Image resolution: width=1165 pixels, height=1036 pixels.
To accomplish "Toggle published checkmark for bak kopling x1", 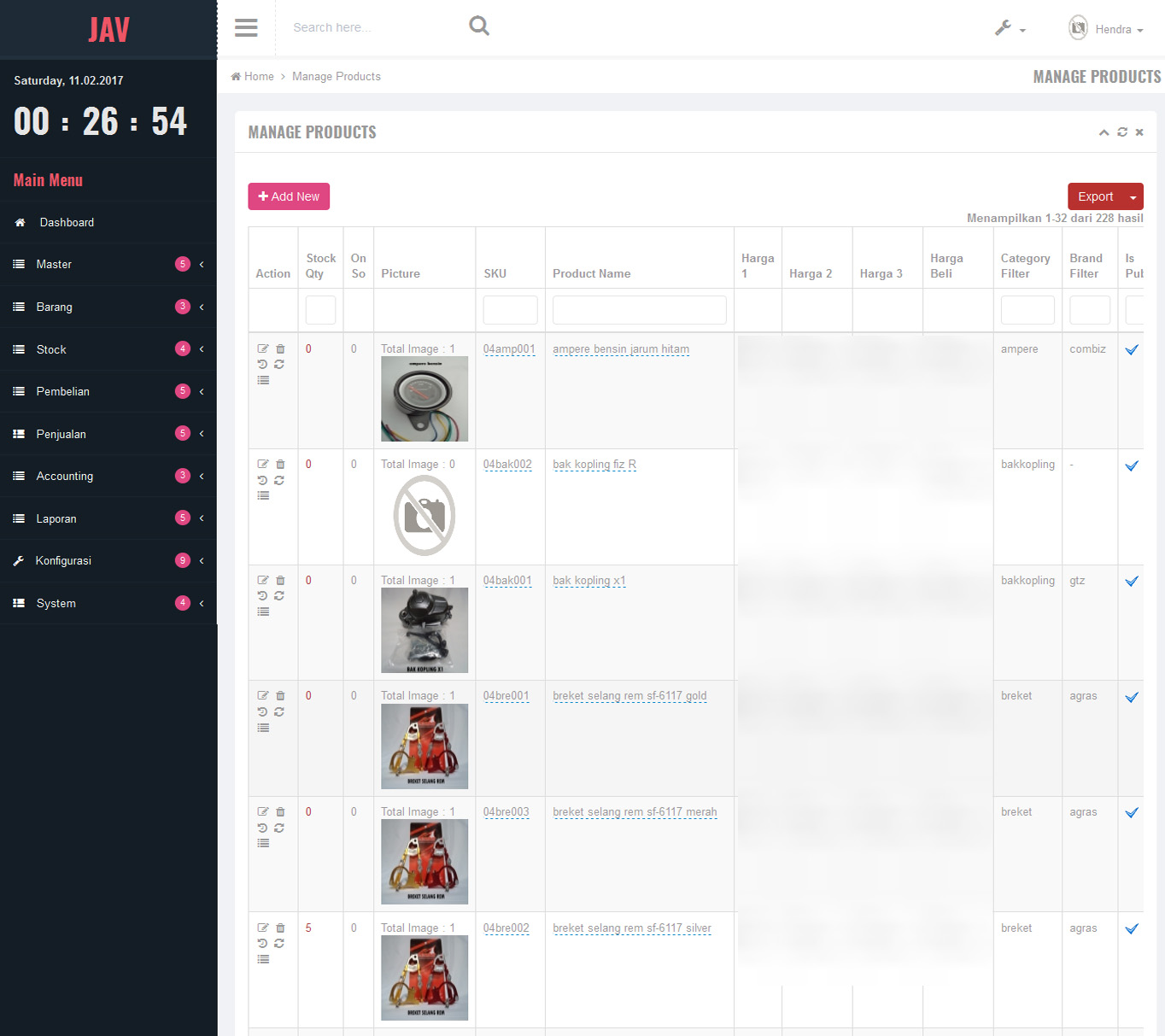I will 1132,582.
